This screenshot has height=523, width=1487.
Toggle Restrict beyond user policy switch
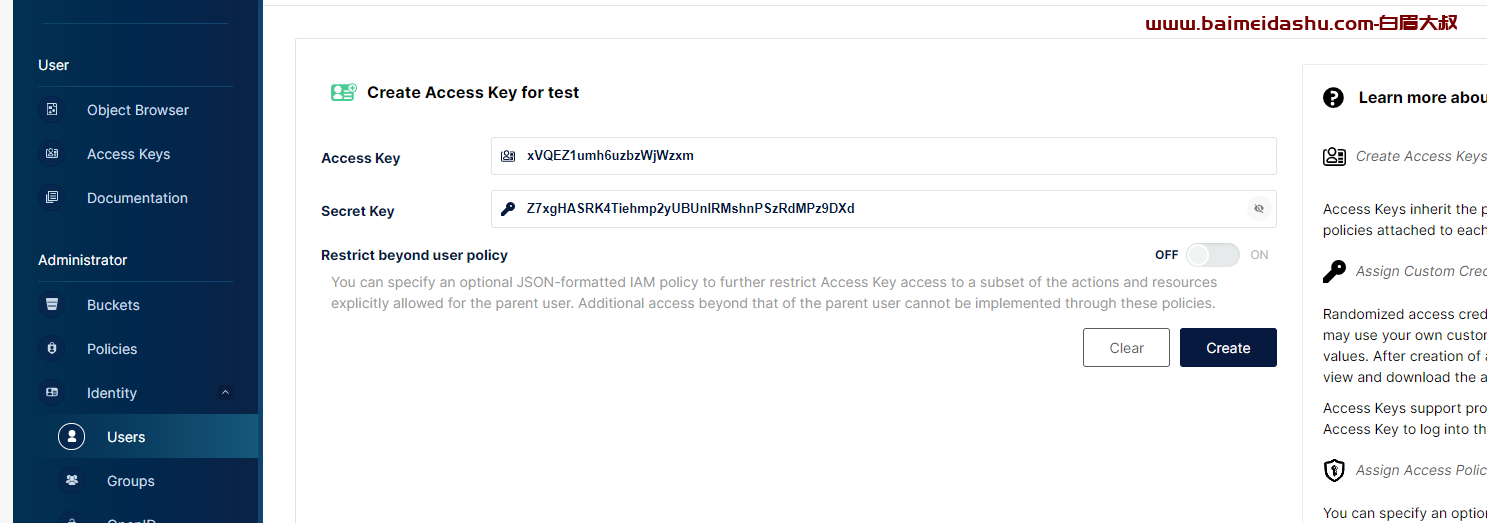(1213, 255)
